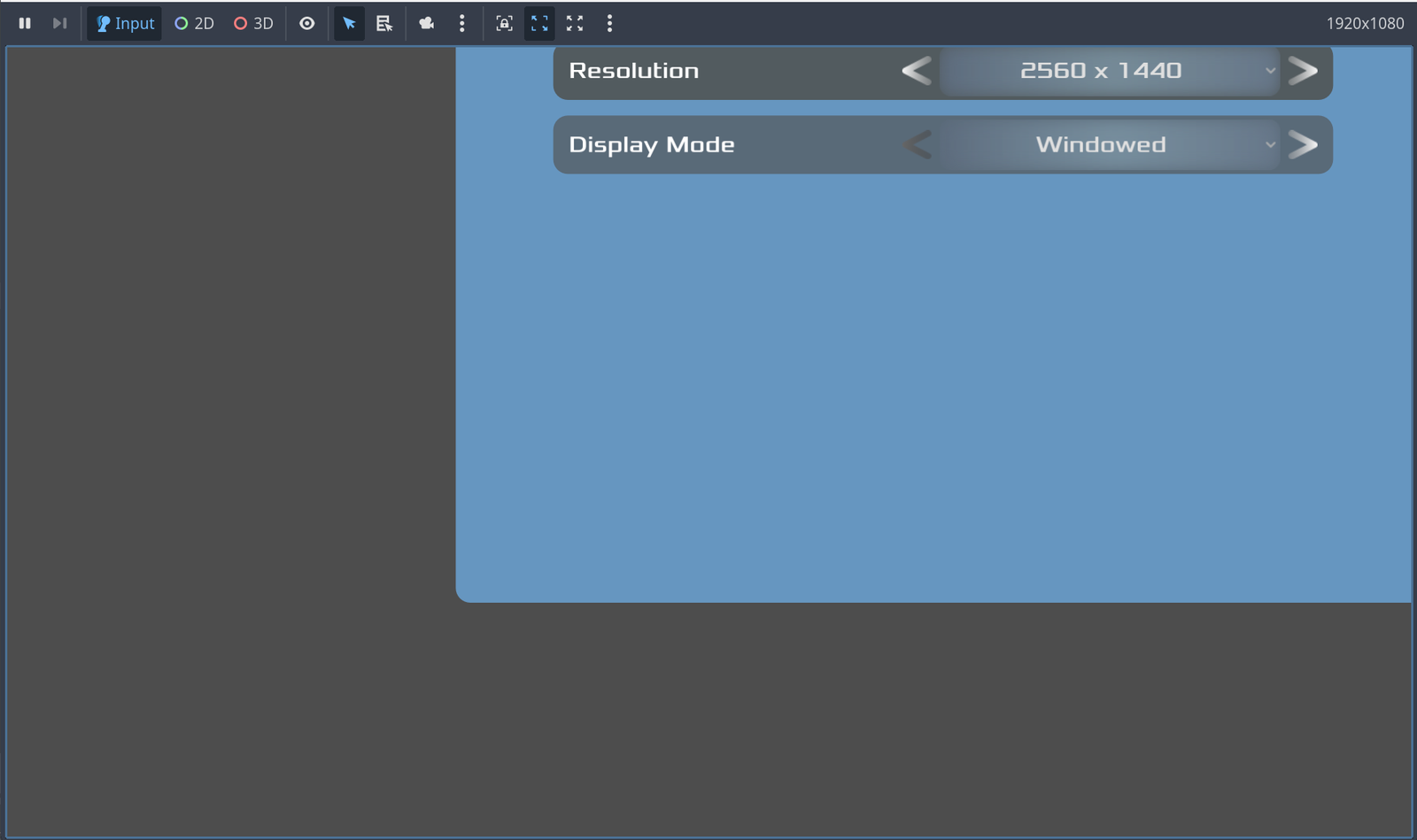Enable 3D camera override mode
The image size is (1417, 840).
253,24
